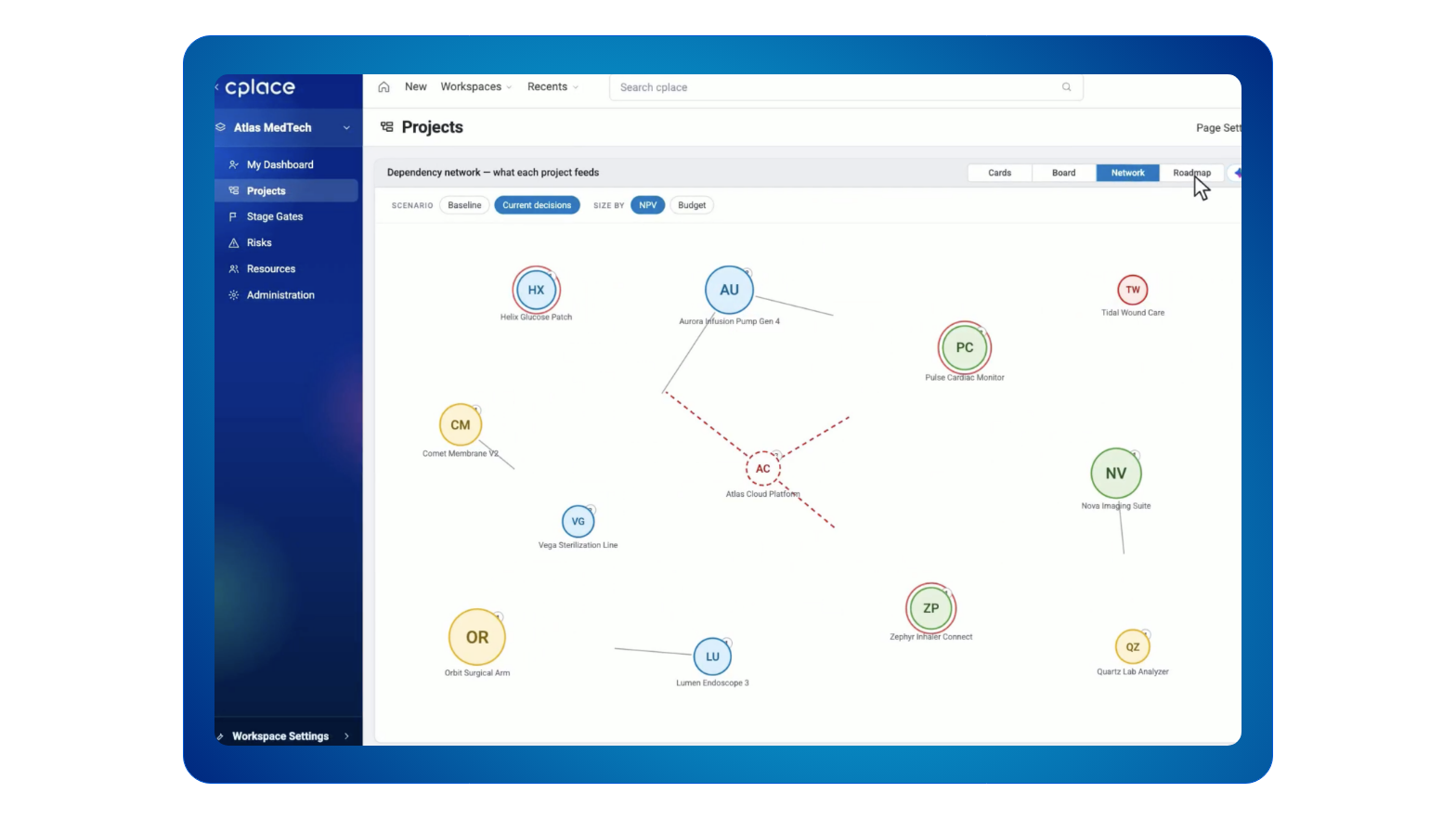
Task: Click the Risks warning triangle icon
Action: coord(234,242)
